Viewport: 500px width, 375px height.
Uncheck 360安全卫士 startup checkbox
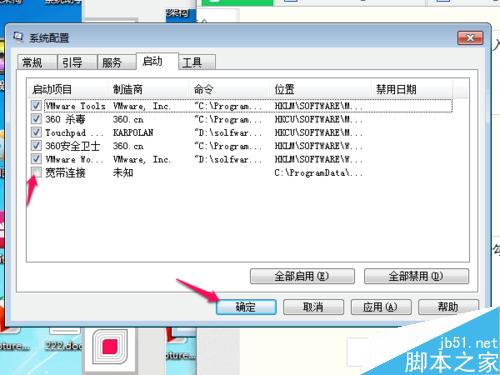click(x=36, y=146)
